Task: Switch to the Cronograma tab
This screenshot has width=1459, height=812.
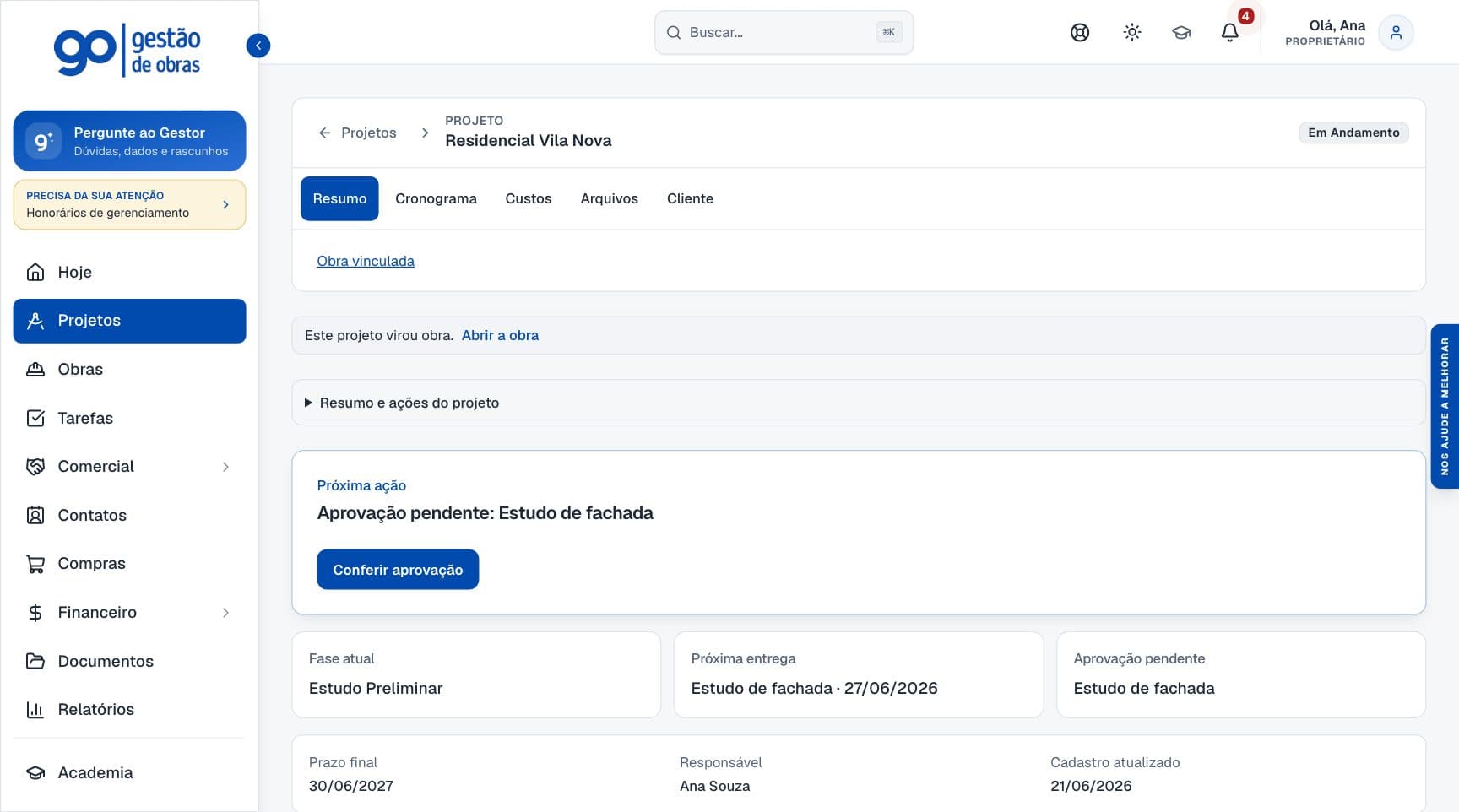Action: tap(436, 198)
